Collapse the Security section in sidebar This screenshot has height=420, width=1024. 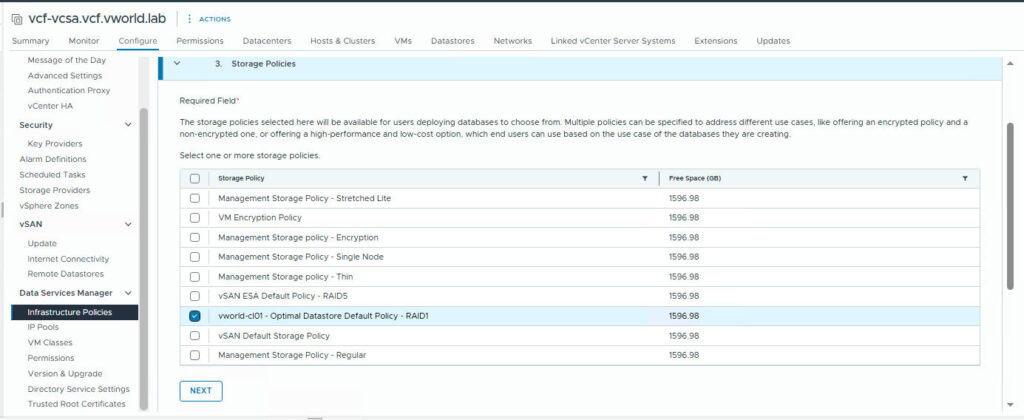coord(128,125)
